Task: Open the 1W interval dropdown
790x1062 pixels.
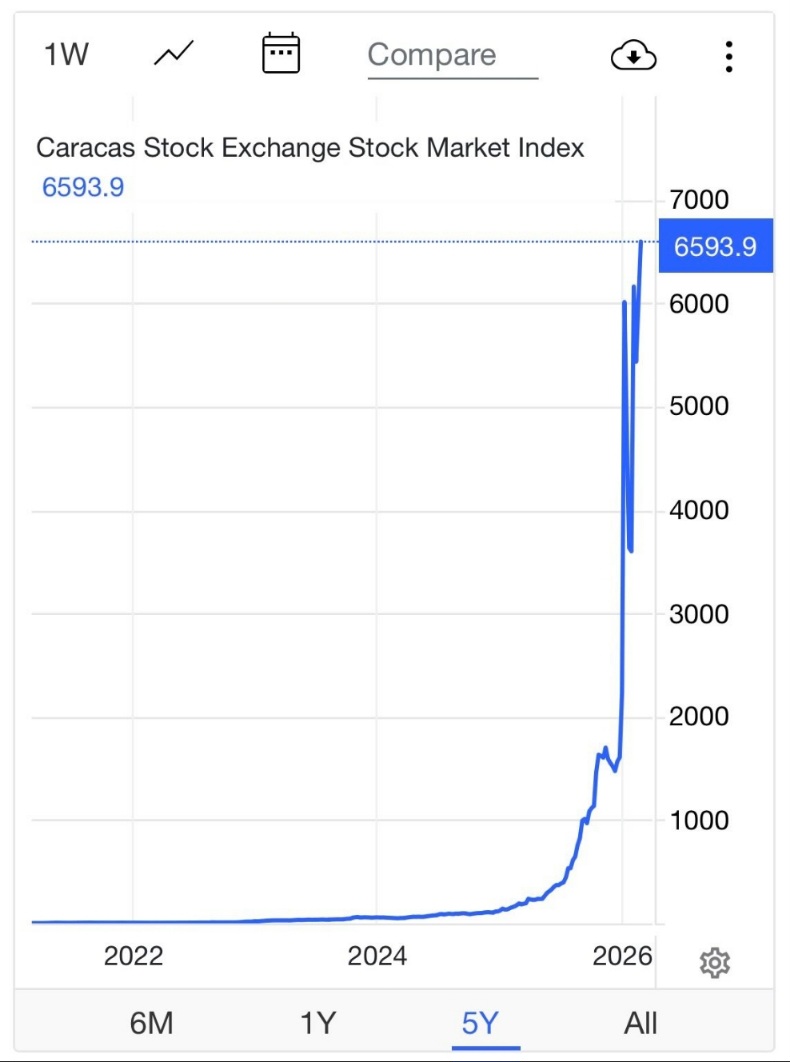Action: tap(66, 54)
